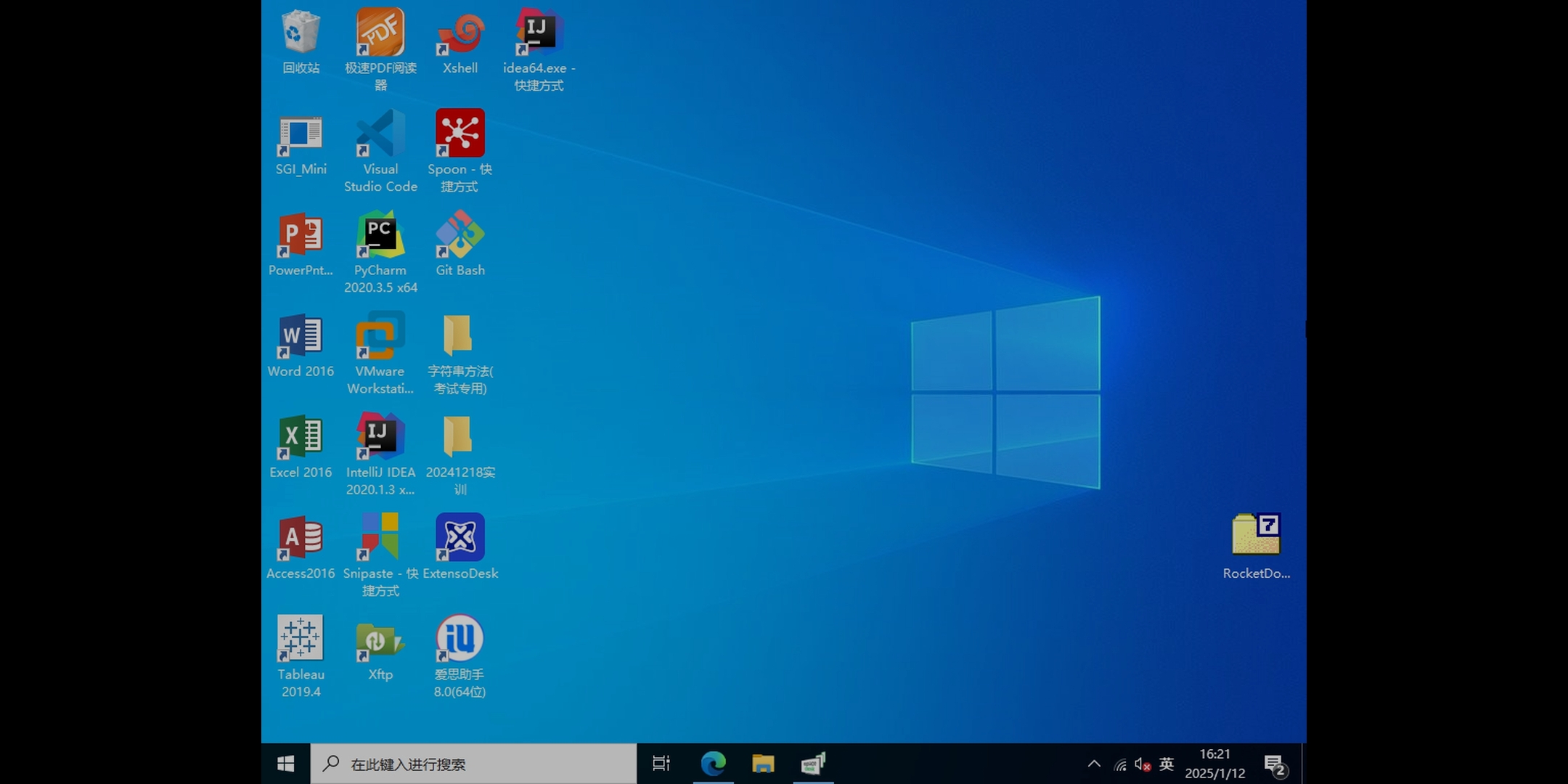Select the Xshell desktop shortcut
1568x784 pixels.
click(460, 33)
